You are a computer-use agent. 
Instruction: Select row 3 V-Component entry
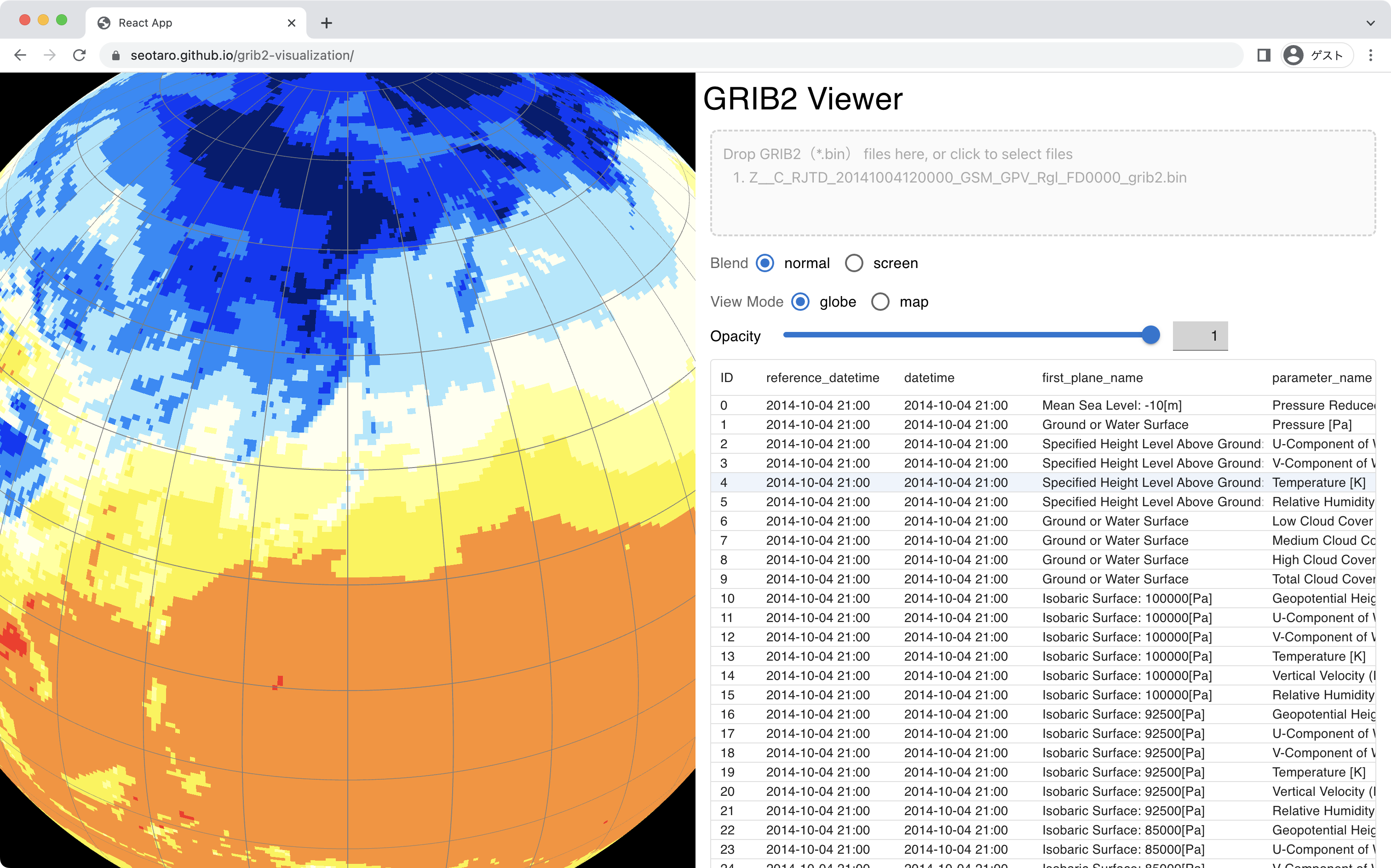pyautogui.click(x=1042, y=463)
